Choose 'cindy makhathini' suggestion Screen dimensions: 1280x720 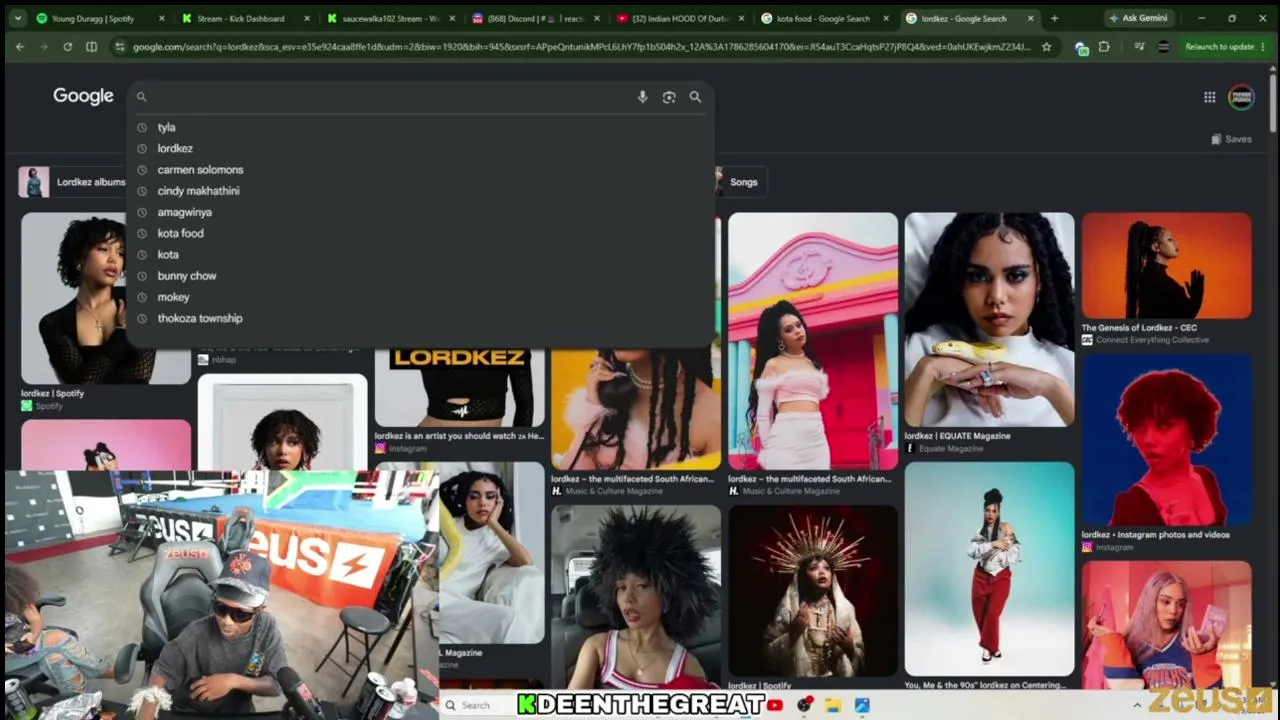[x=420, y=191]
